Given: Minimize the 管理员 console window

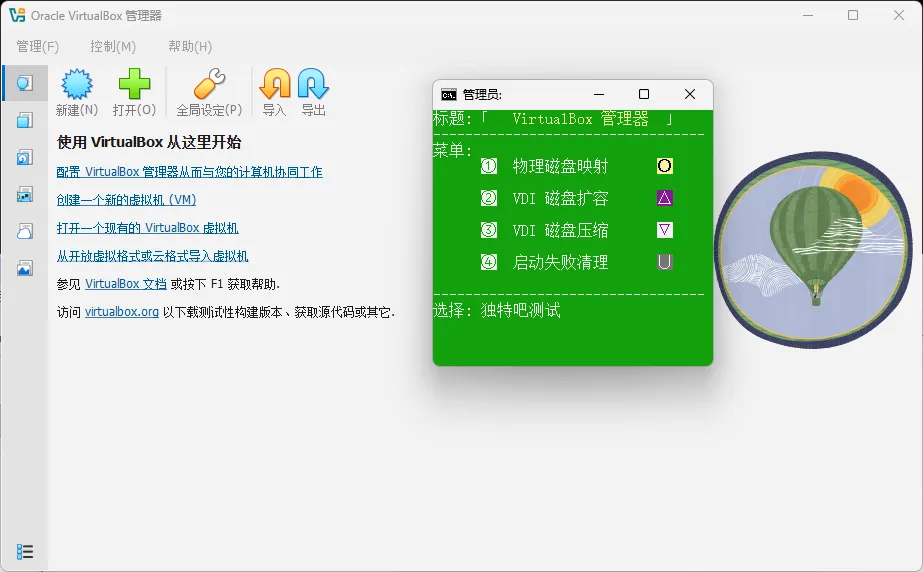Looking at the screenshot, I should [x=599, y=94].
